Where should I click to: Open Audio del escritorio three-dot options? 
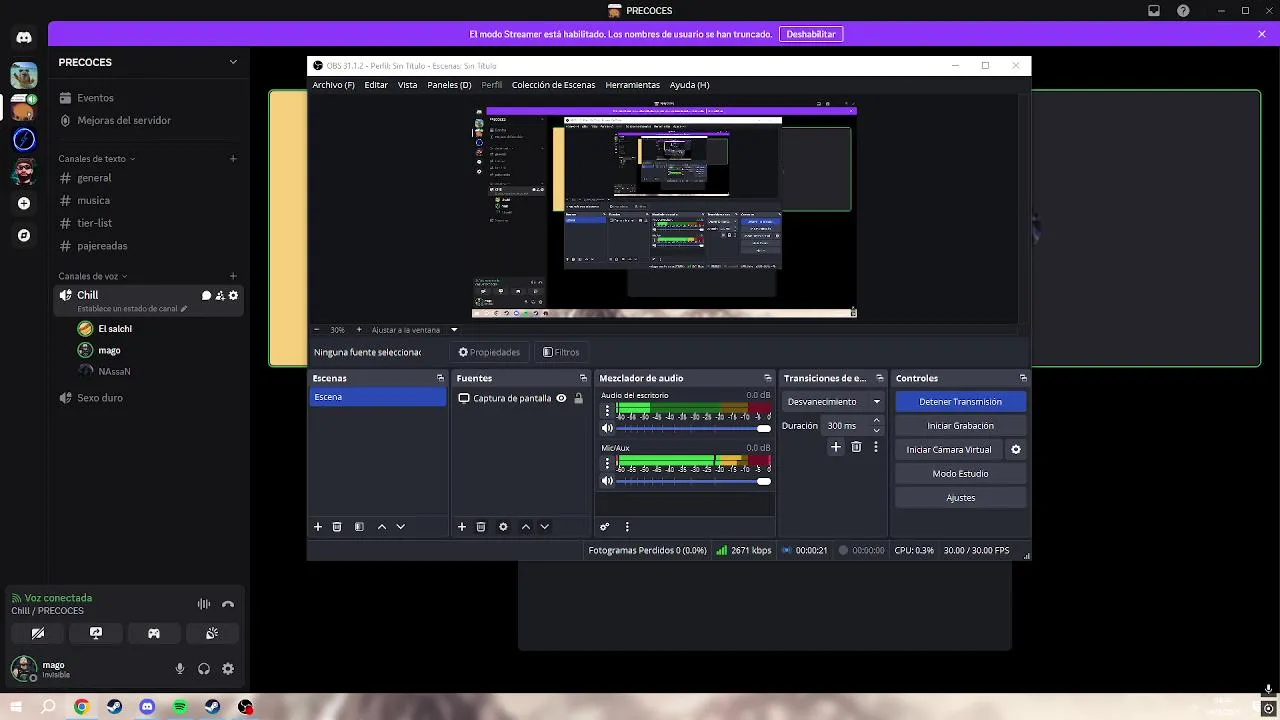pos(607,411)
